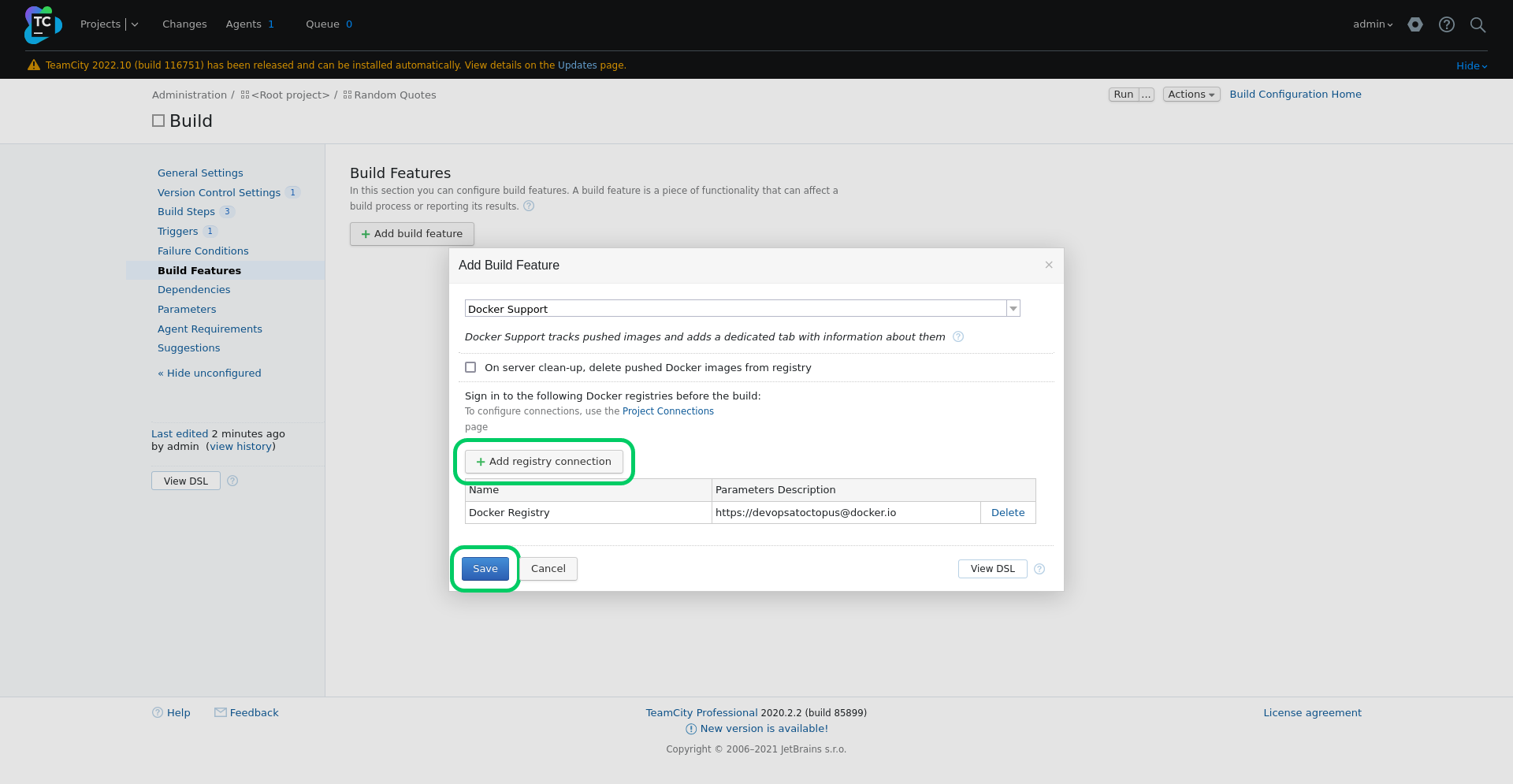Open the Suggestions page

click(189, 347)
